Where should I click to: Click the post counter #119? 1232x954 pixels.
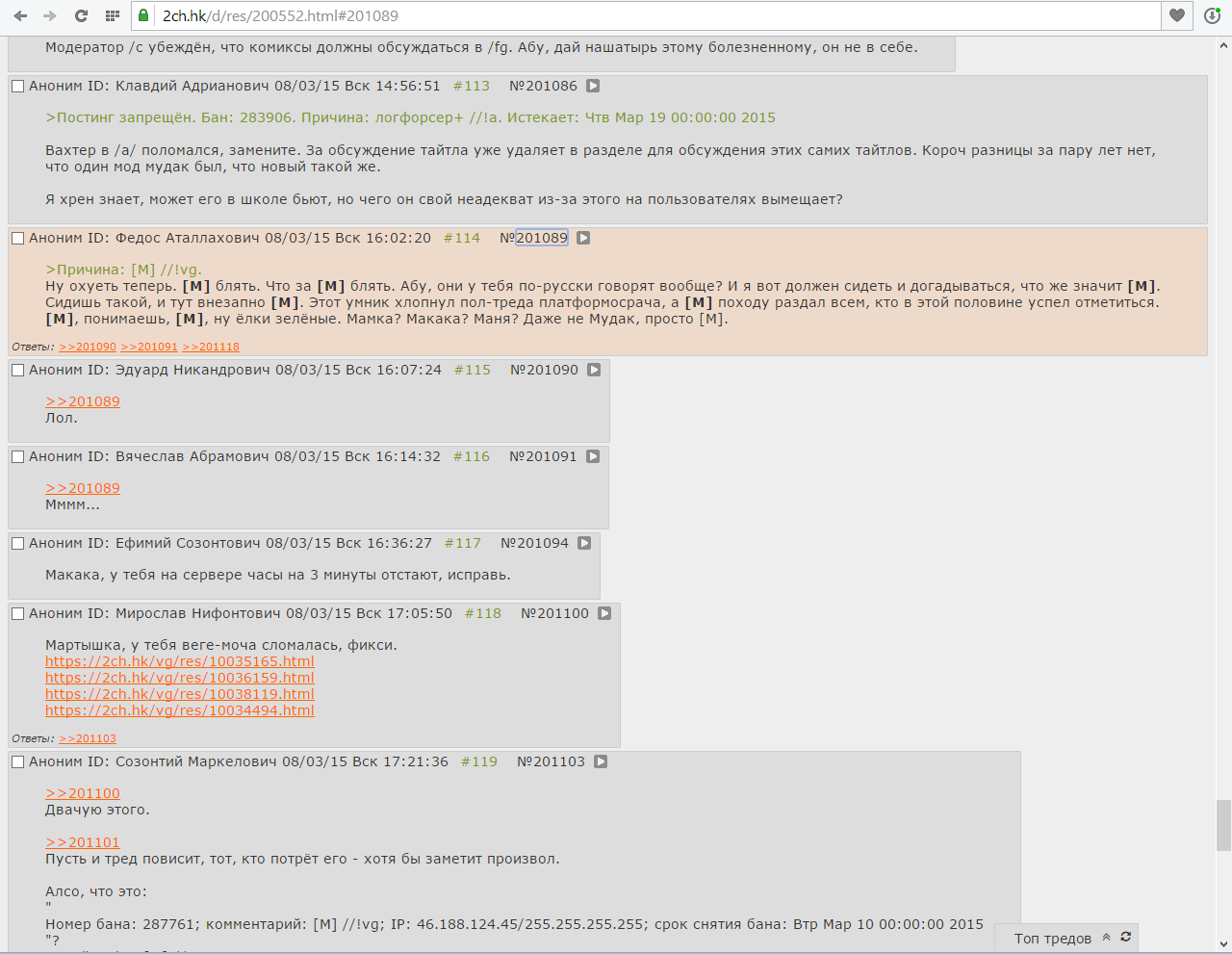(479, 761)
